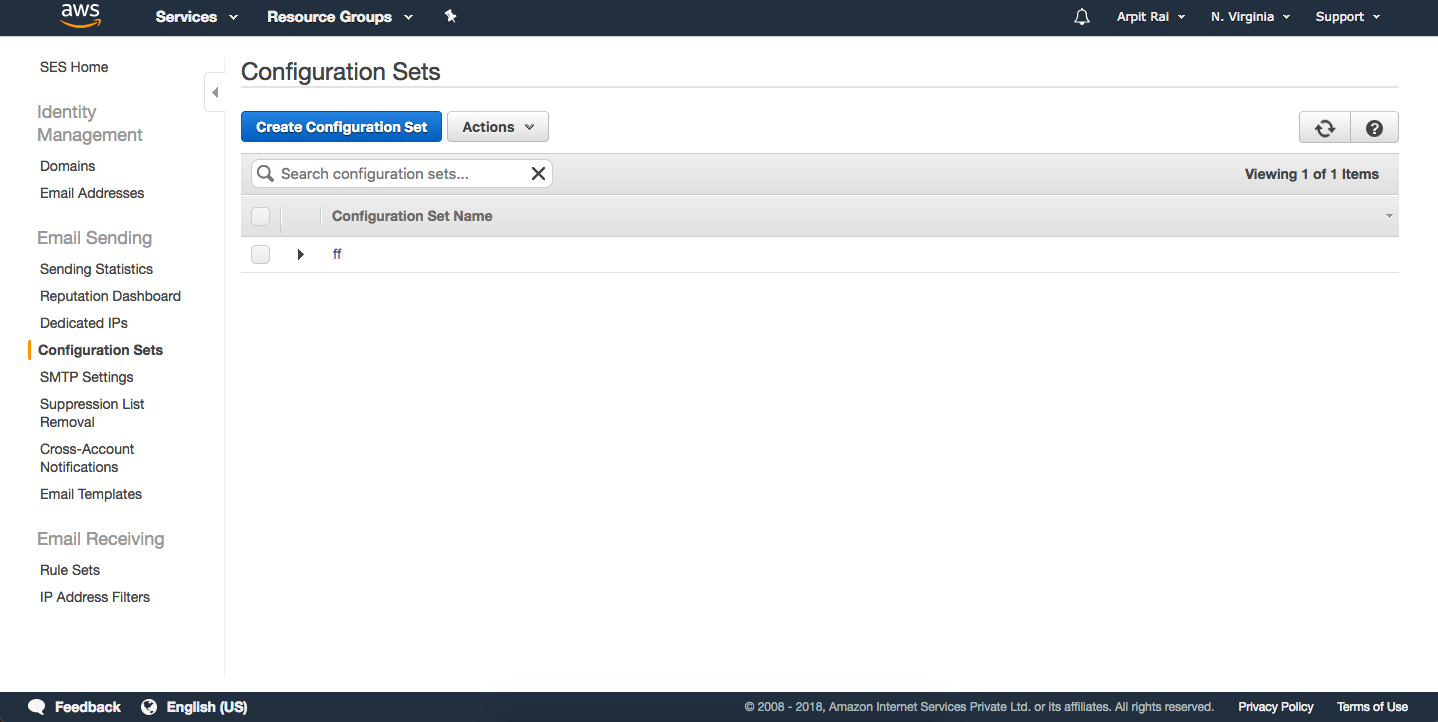Open SMTP Settings
The width and height of the screenshot is (1438, 722).
(86, 377)
